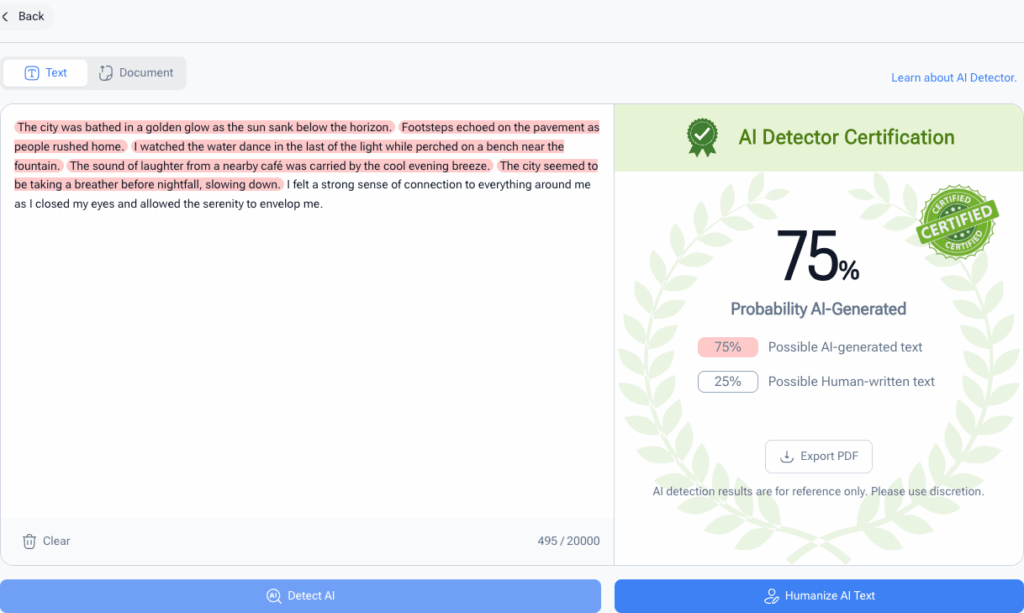The width and height of the screenshot is (1024, 613).
Task: Click the 'Possible Human-written text' label
Action: point(851,381)
